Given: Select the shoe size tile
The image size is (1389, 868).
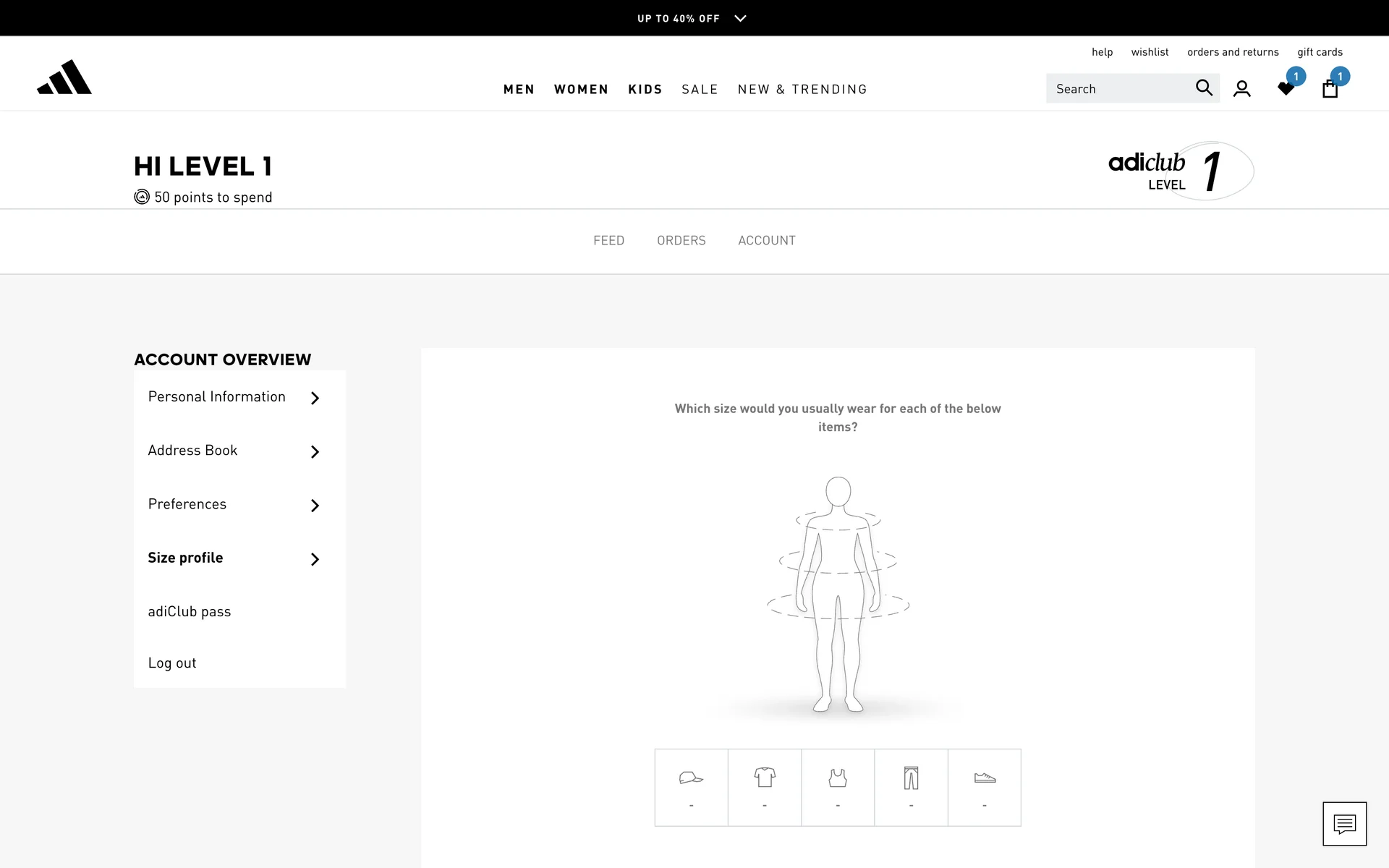Looking at the screenshot, I should [x=985, y=787].
